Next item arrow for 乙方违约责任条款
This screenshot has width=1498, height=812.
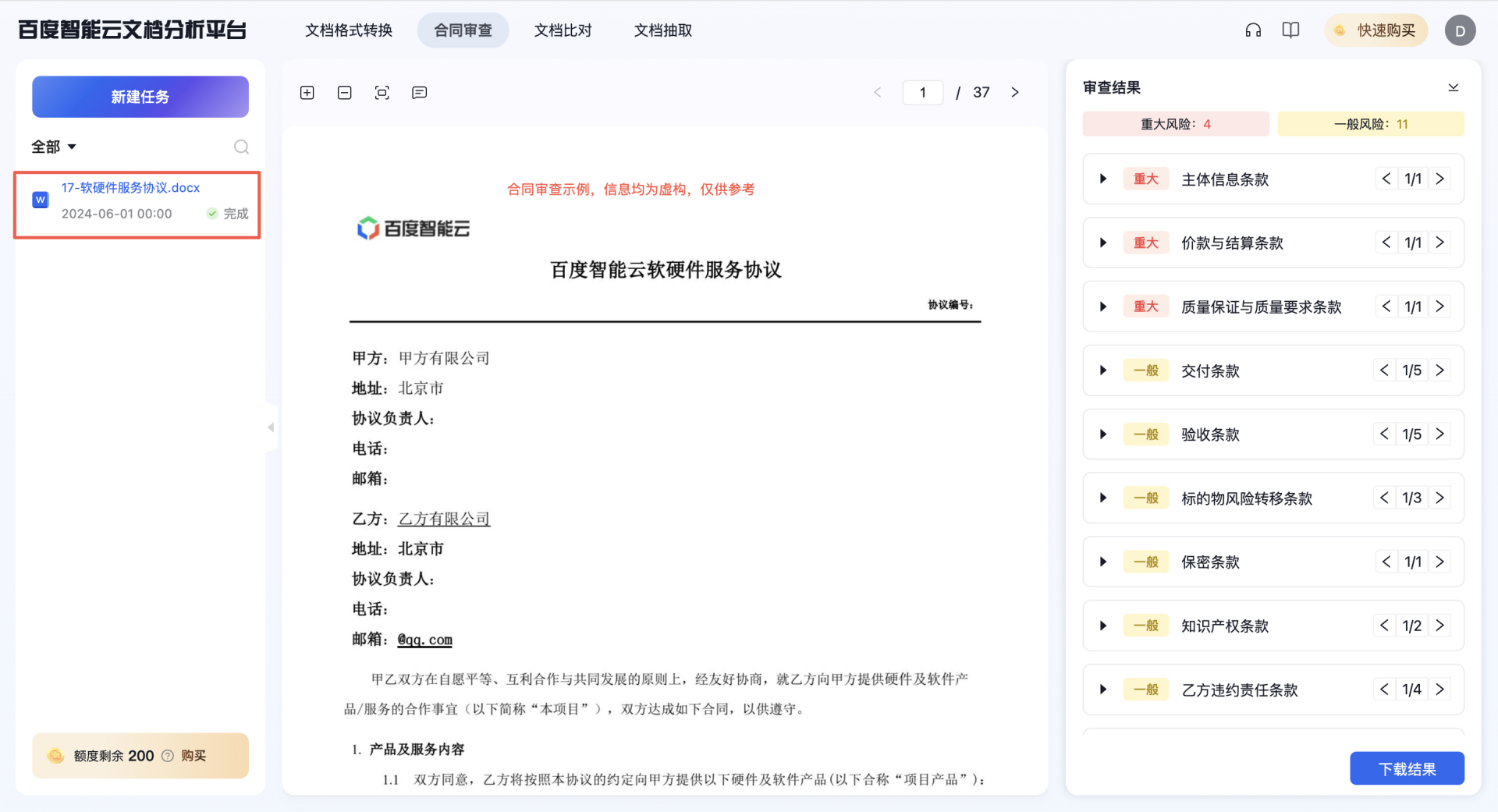(x=1440, y=690)
